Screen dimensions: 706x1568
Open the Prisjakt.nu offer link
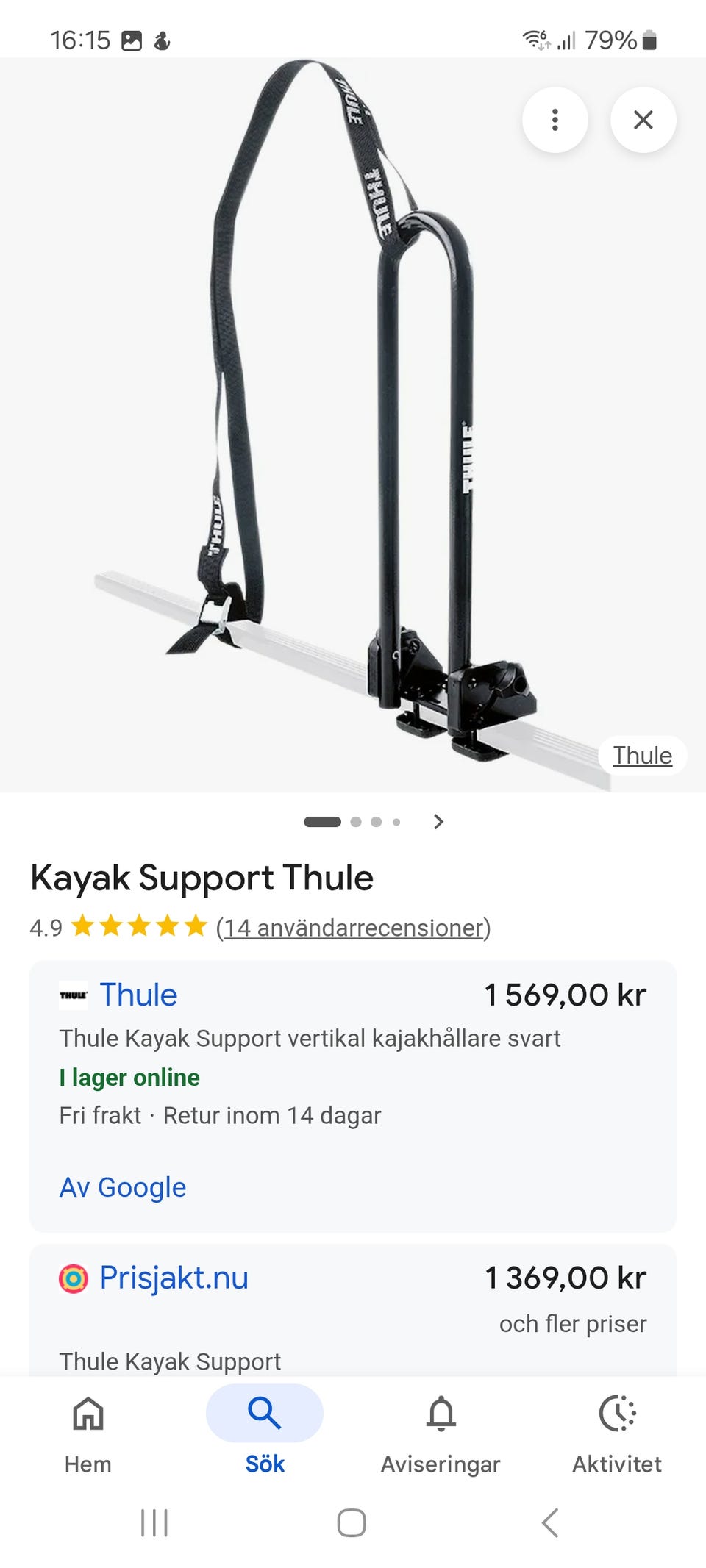click(174, 1278)
